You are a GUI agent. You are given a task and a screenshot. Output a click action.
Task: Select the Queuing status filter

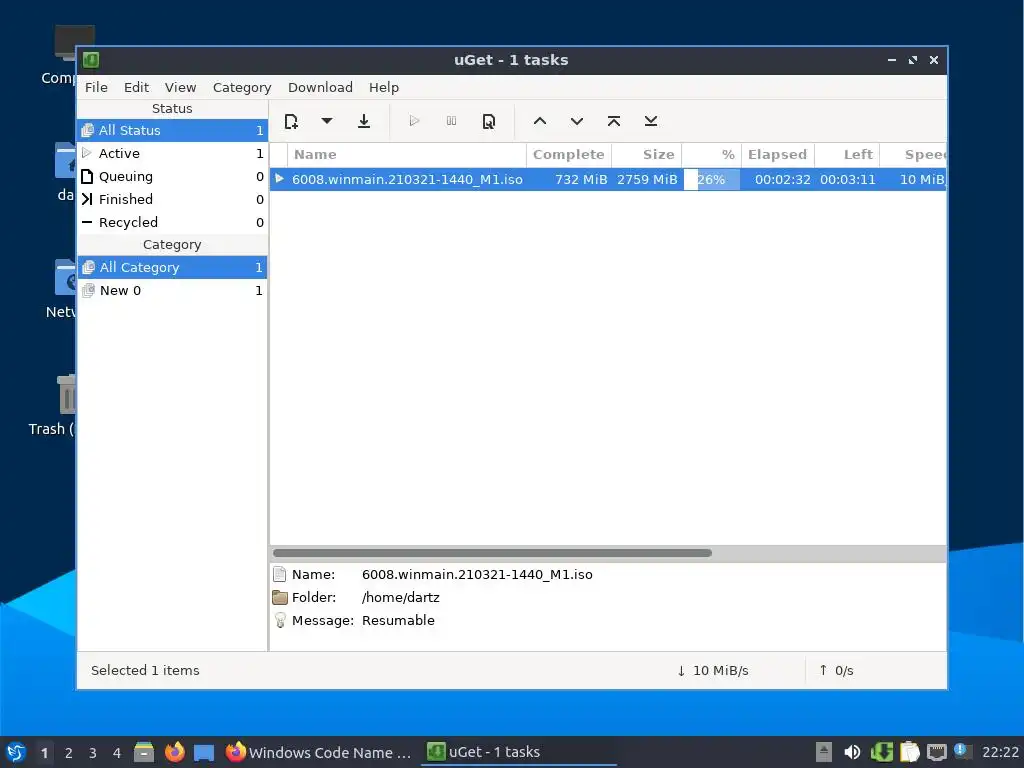pos(172,176)
